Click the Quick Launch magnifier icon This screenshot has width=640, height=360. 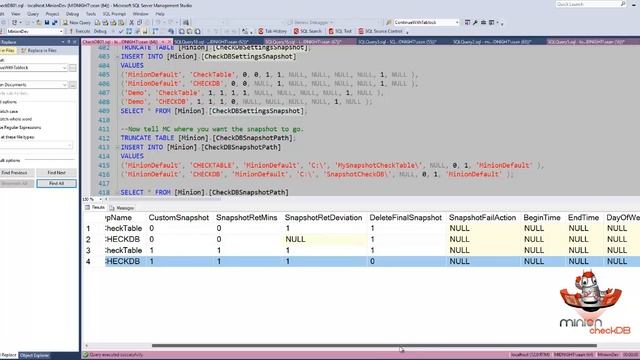(623, 4)
